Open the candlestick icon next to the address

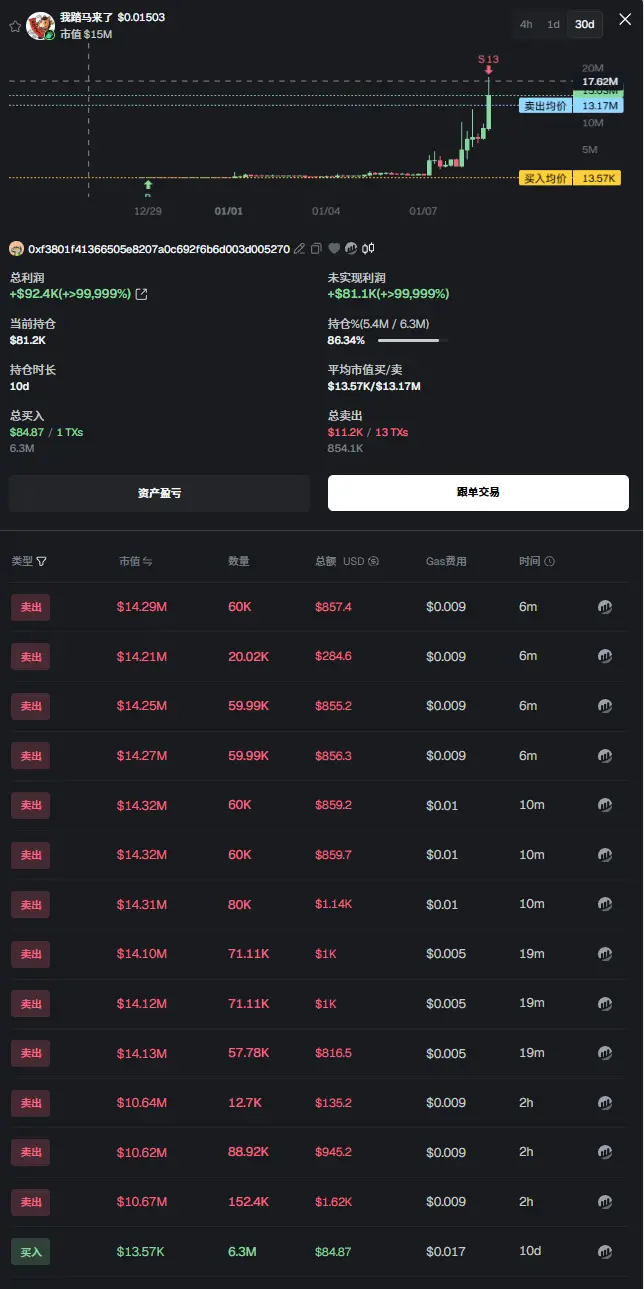point(368,249)
